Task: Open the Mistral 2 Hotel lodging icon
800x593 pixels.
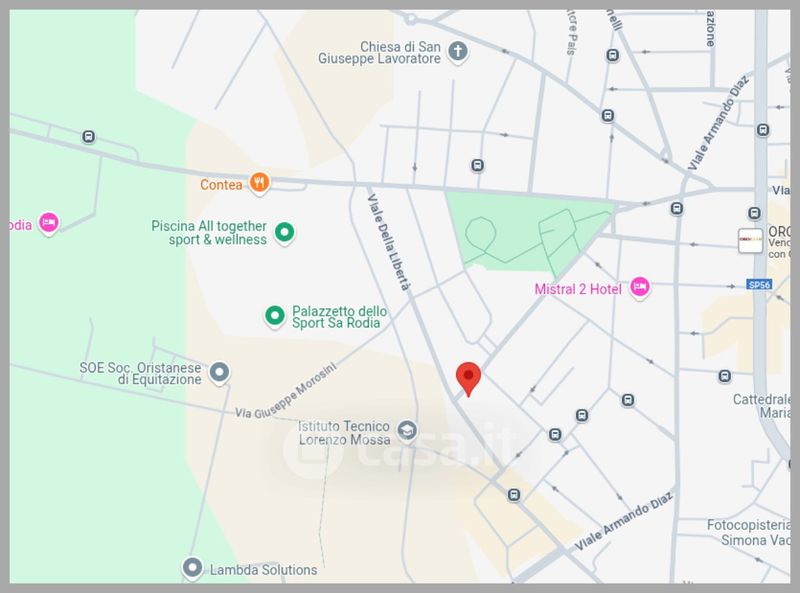Action: [x=639, y=287]
